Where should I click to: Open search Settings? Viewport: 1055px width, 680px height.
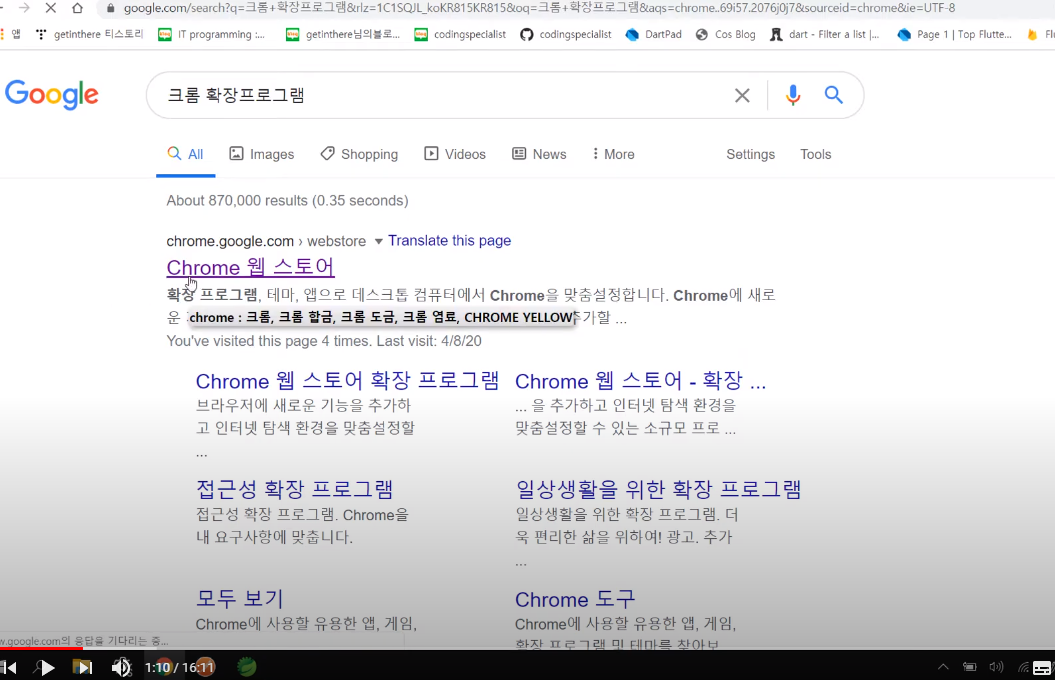(750, 154)
